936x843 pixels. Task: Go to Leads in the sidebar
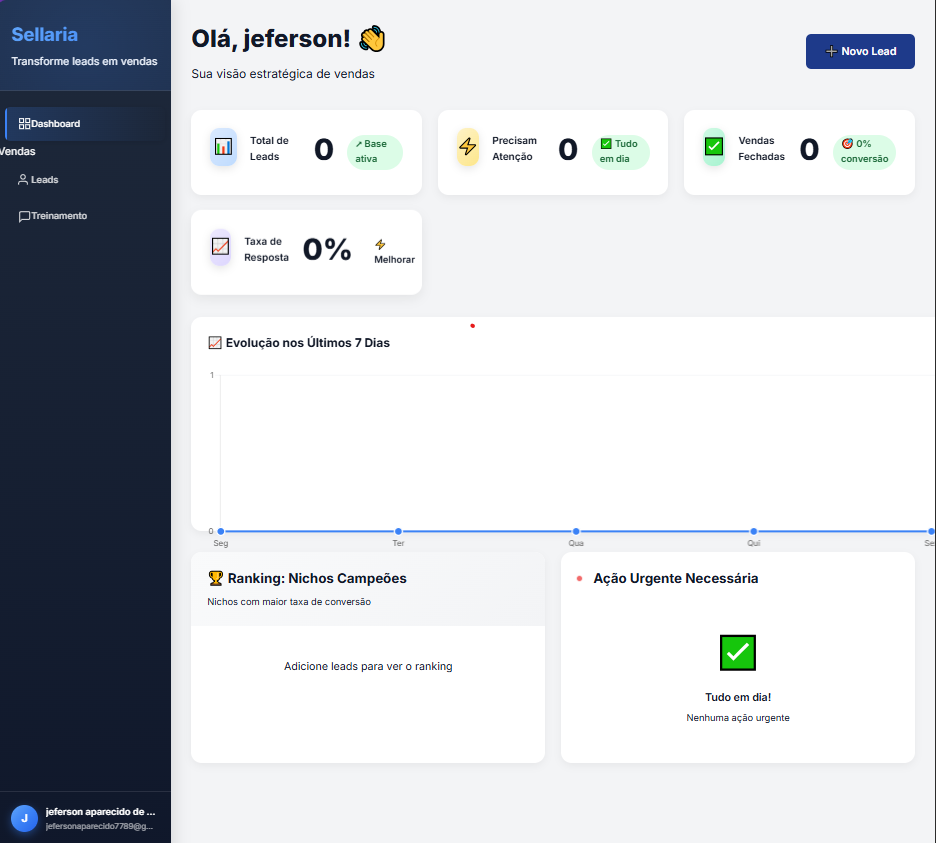44,180
